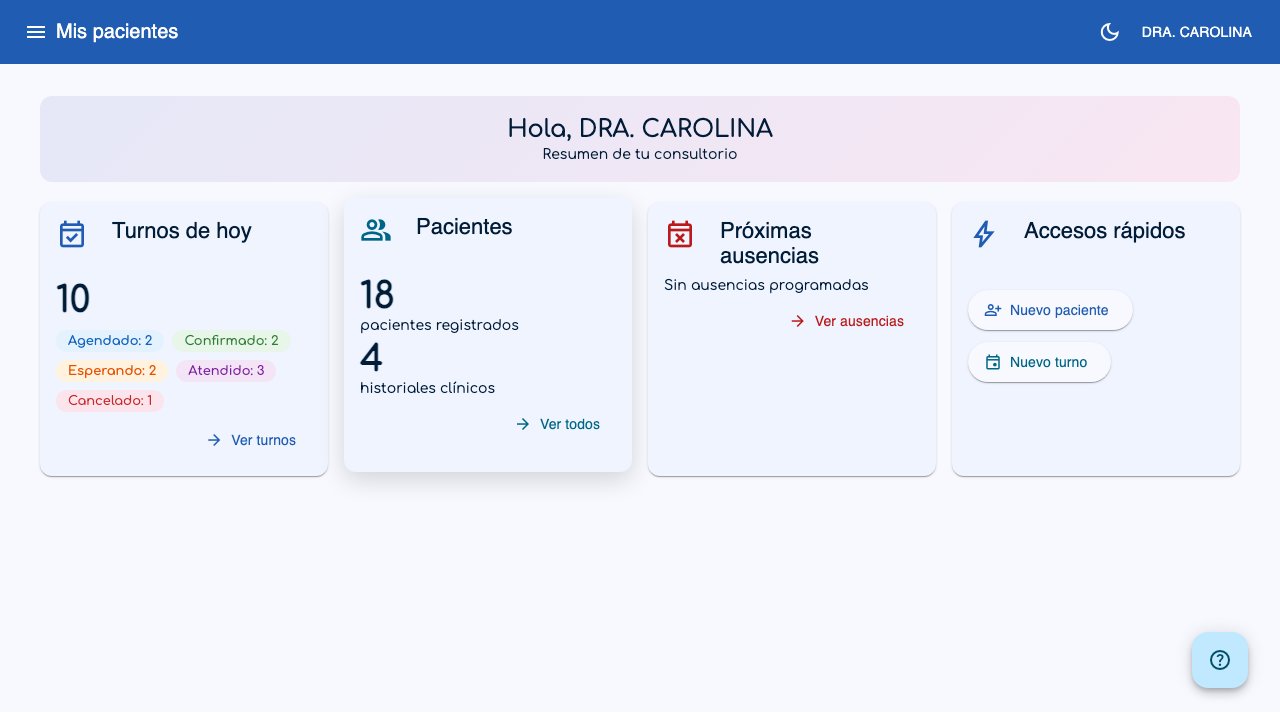The image size is (1280, 720).
Task: Choose the Esperando: 2 chip
Action: [112, 371]
